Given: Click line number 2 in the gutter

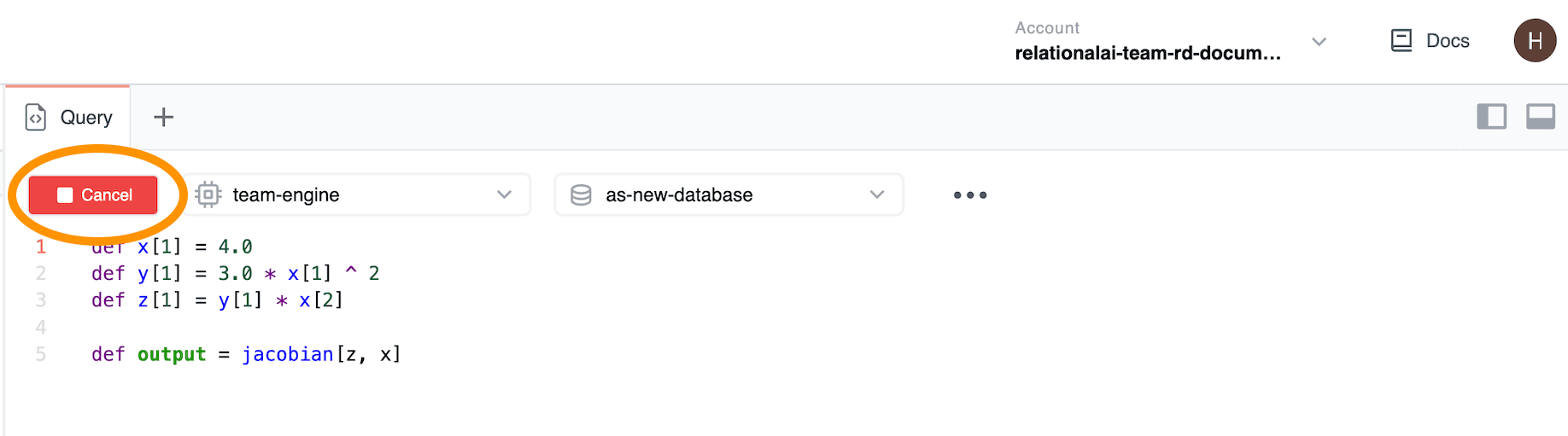Looking at the screenshot, I should pos(40,273).
